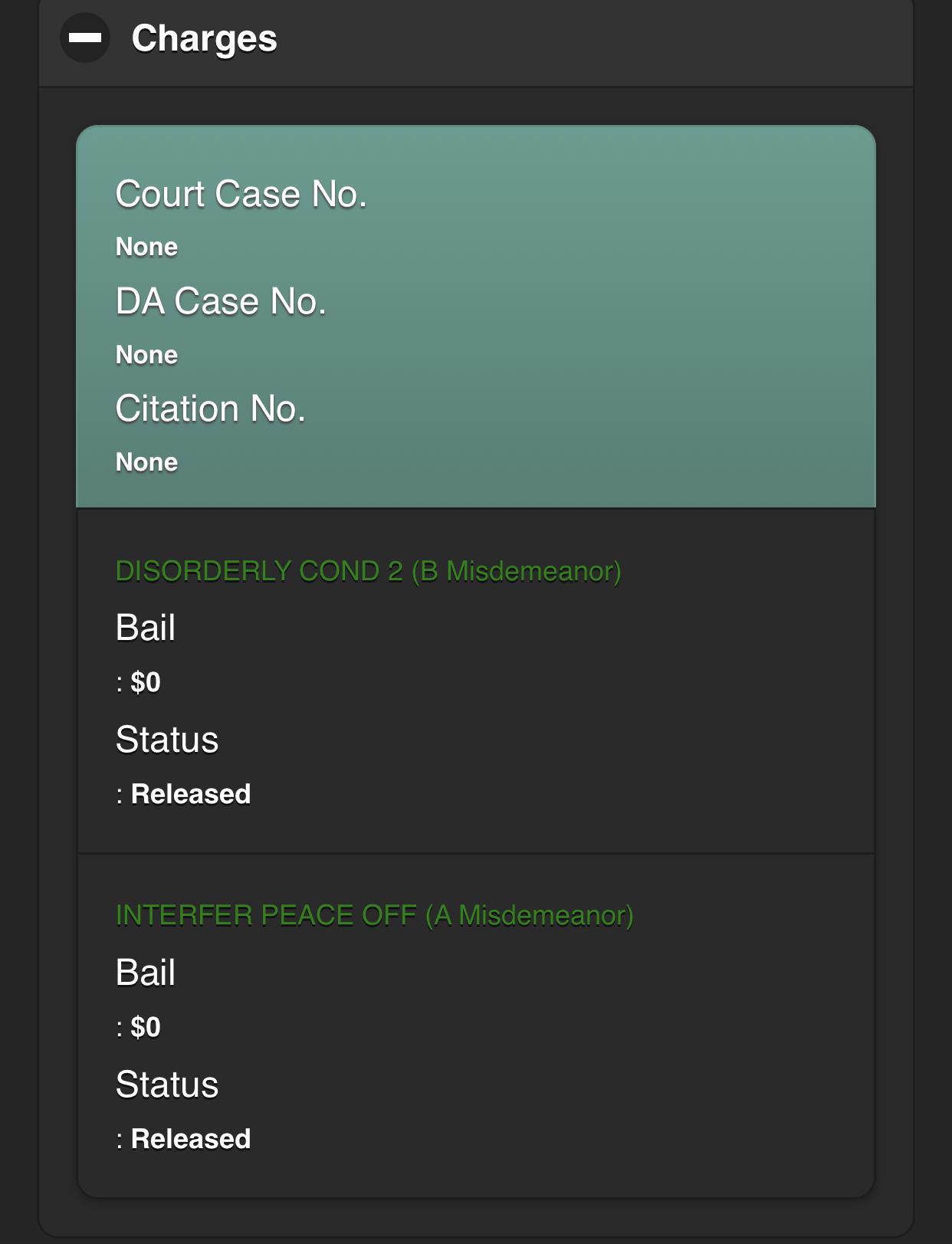This screenshot has width=952, height=1244.
Task: Open the DISORDERLY COND 2 charge link
Action: 368,571
